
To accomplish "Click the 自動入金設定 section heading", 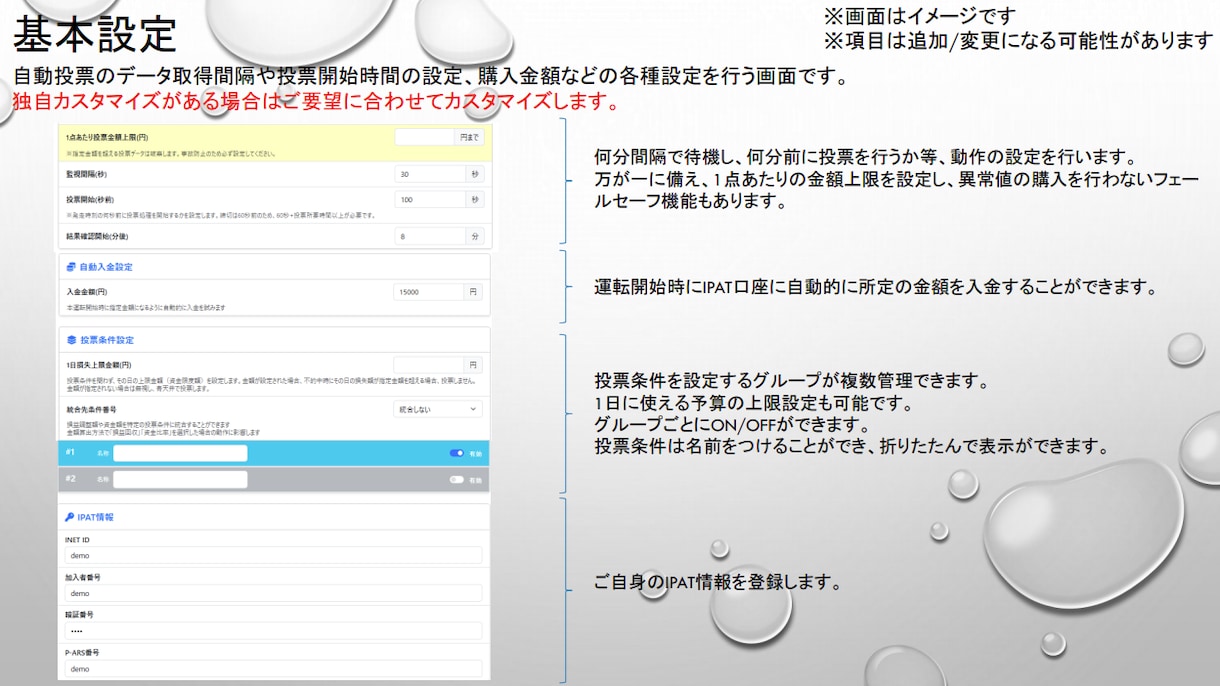I will click(106, 267).
